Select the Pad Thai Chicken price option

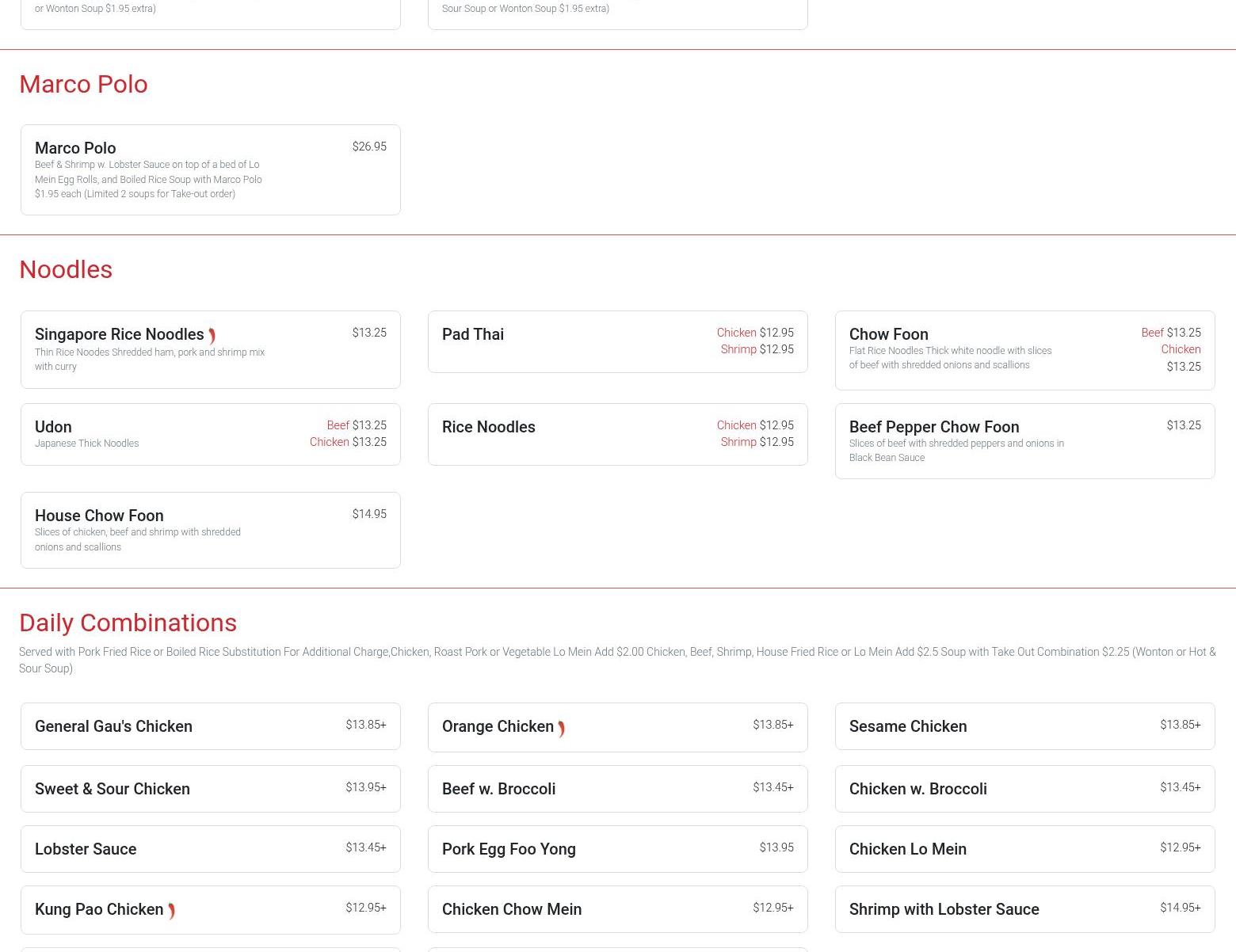click(x=754, y=333)
